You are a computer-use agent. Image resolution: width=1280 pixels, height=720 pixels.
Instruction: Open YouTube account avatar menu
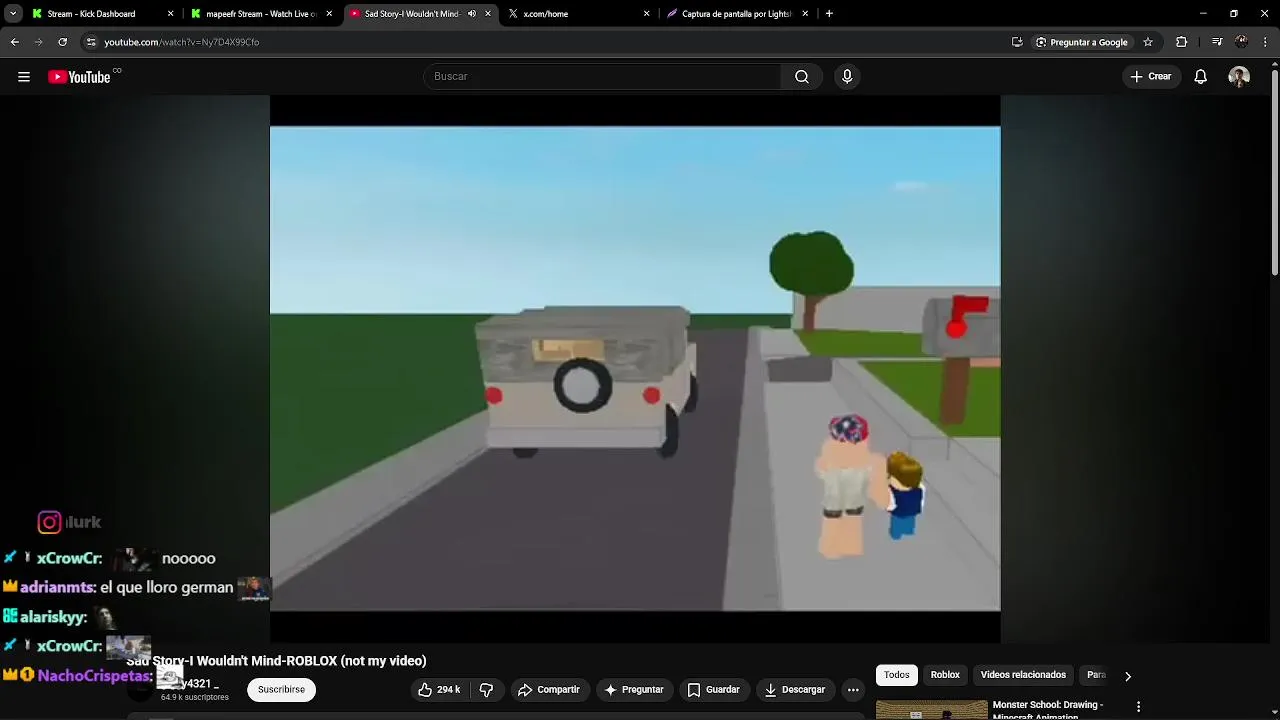tap(1239, 77)
